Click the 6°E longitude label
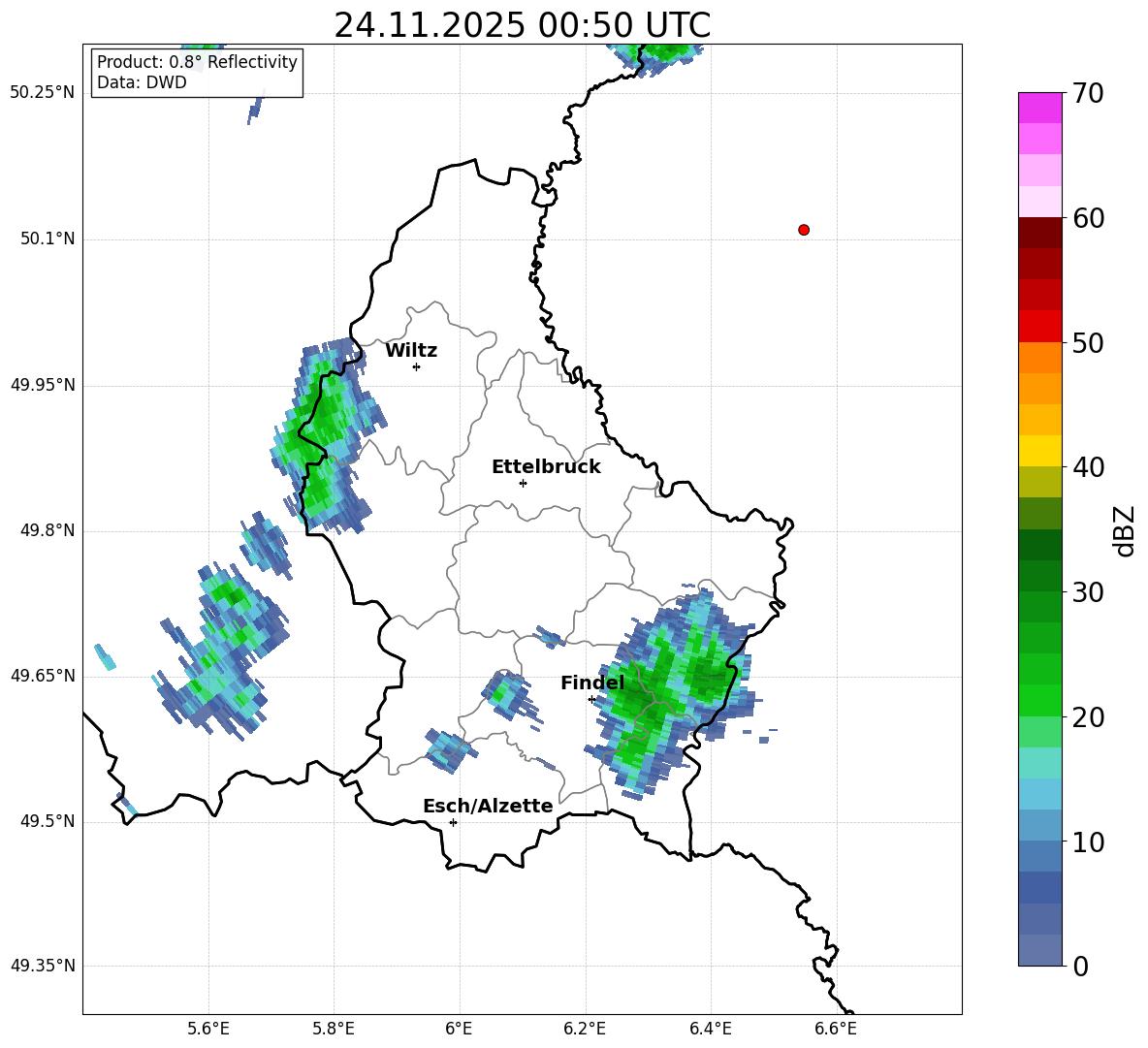This screenshot has width=1148, height=1048. [x=459, y=1029]
